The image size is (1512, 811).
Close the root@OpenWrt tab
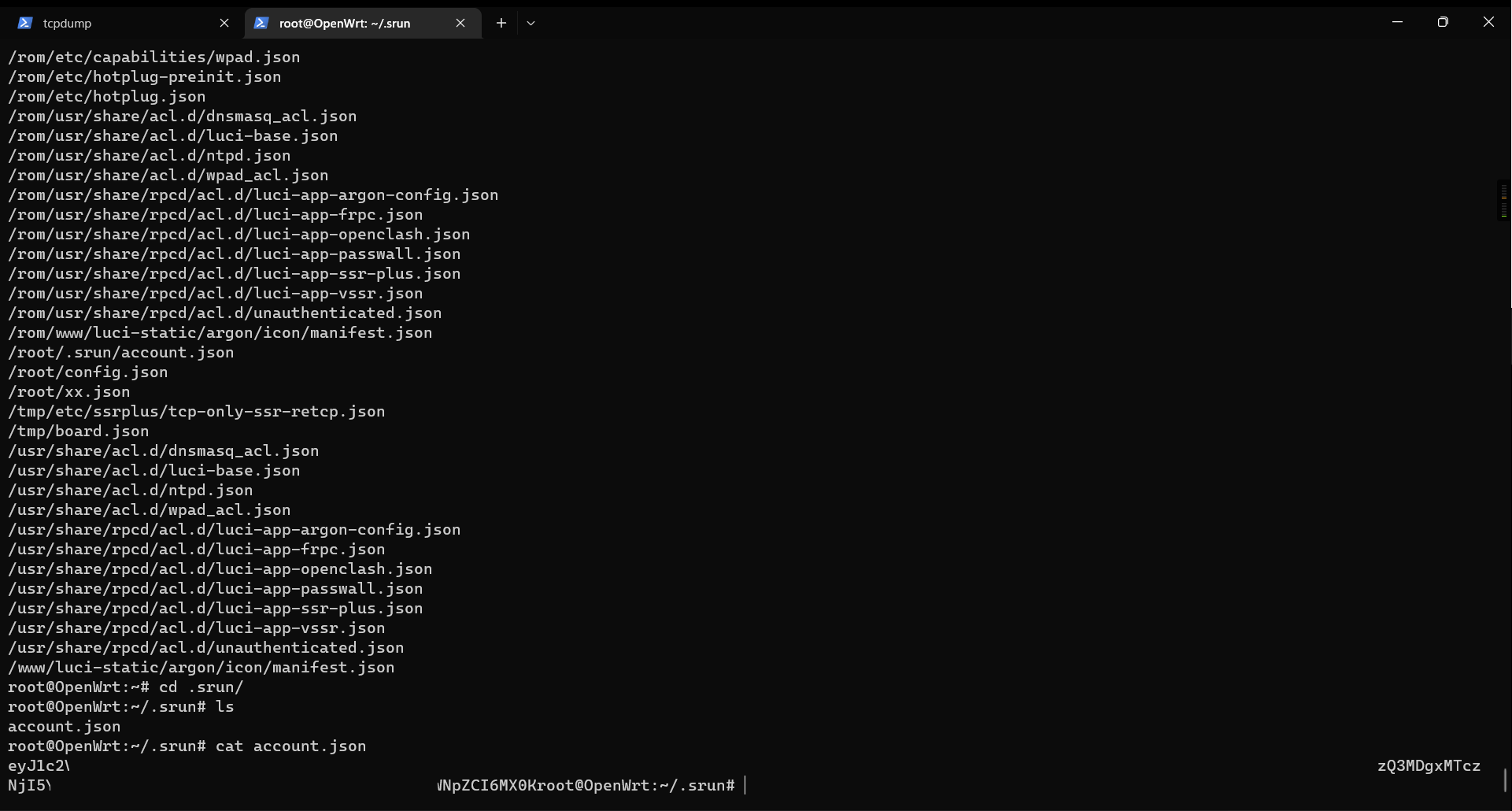pyautogui.click(x=460, y=23)
